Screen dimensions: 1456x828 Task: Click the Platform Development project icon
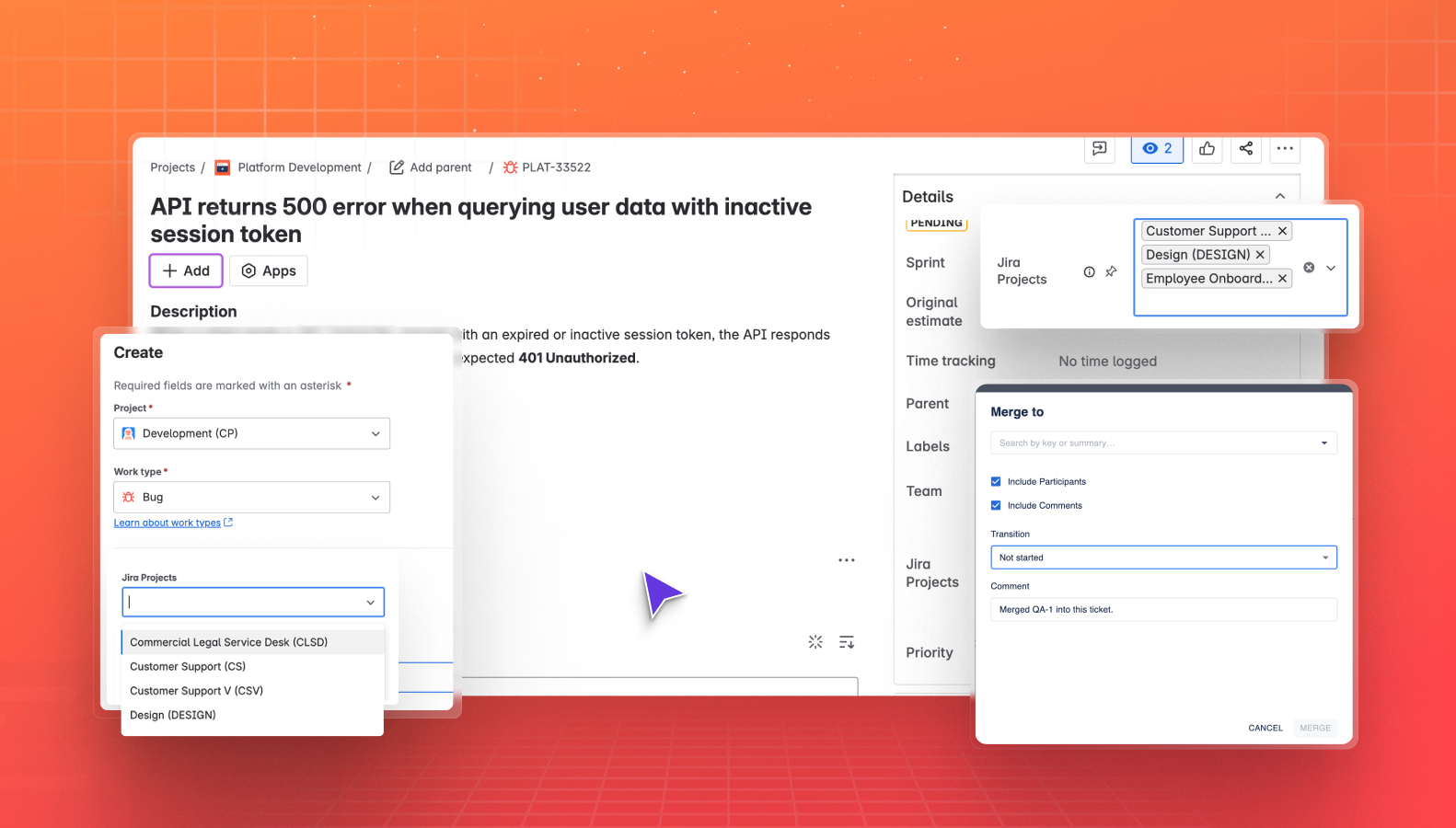[x=222, y=167]
